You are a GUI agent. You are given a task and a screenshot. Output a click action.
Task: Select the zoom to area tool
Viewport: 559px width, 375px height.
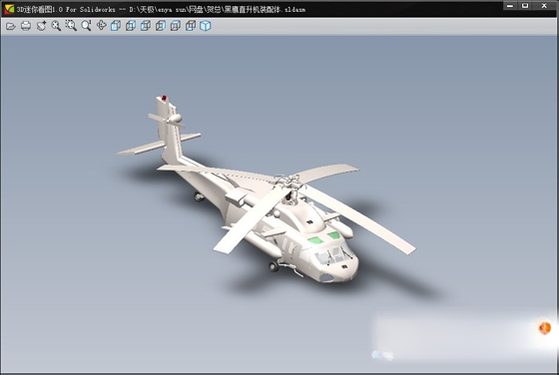pos(71,26)
